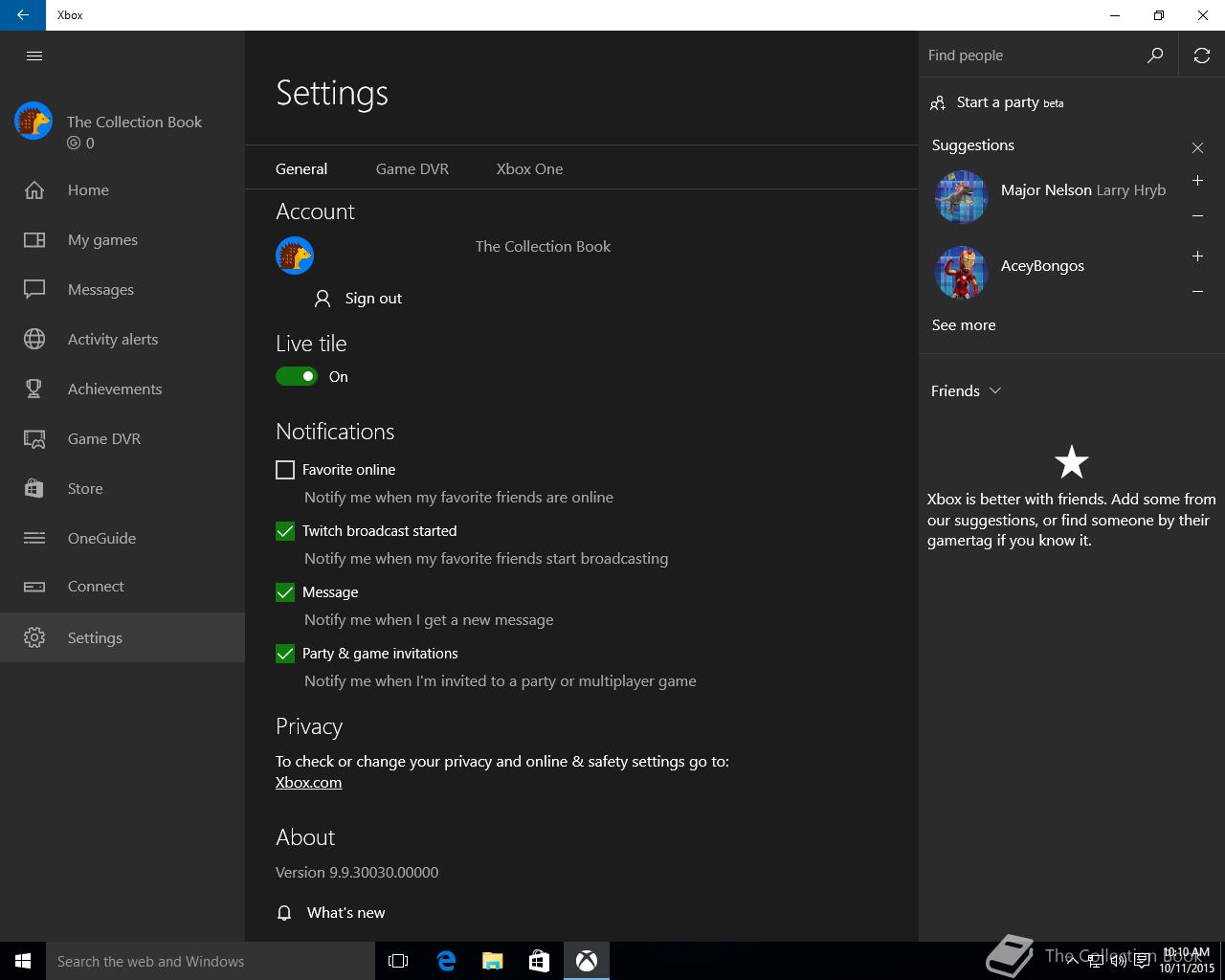
Task: Click the Start a party people icon
Action: (x=938, y=102)
